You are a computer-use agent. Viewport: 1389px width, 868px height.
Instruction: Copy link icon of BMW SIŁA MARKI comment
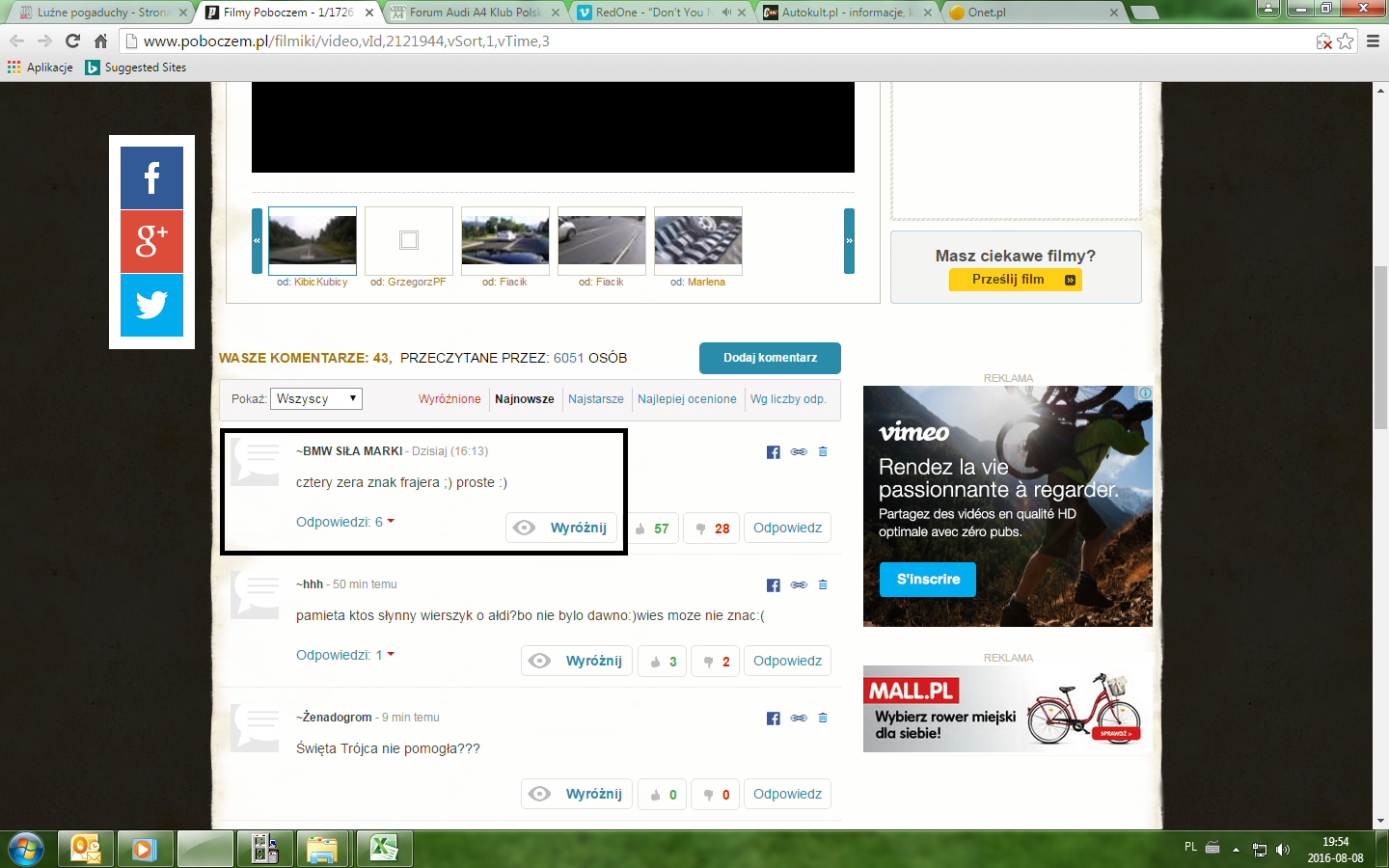pyautogui.click(x=799, y=451)
